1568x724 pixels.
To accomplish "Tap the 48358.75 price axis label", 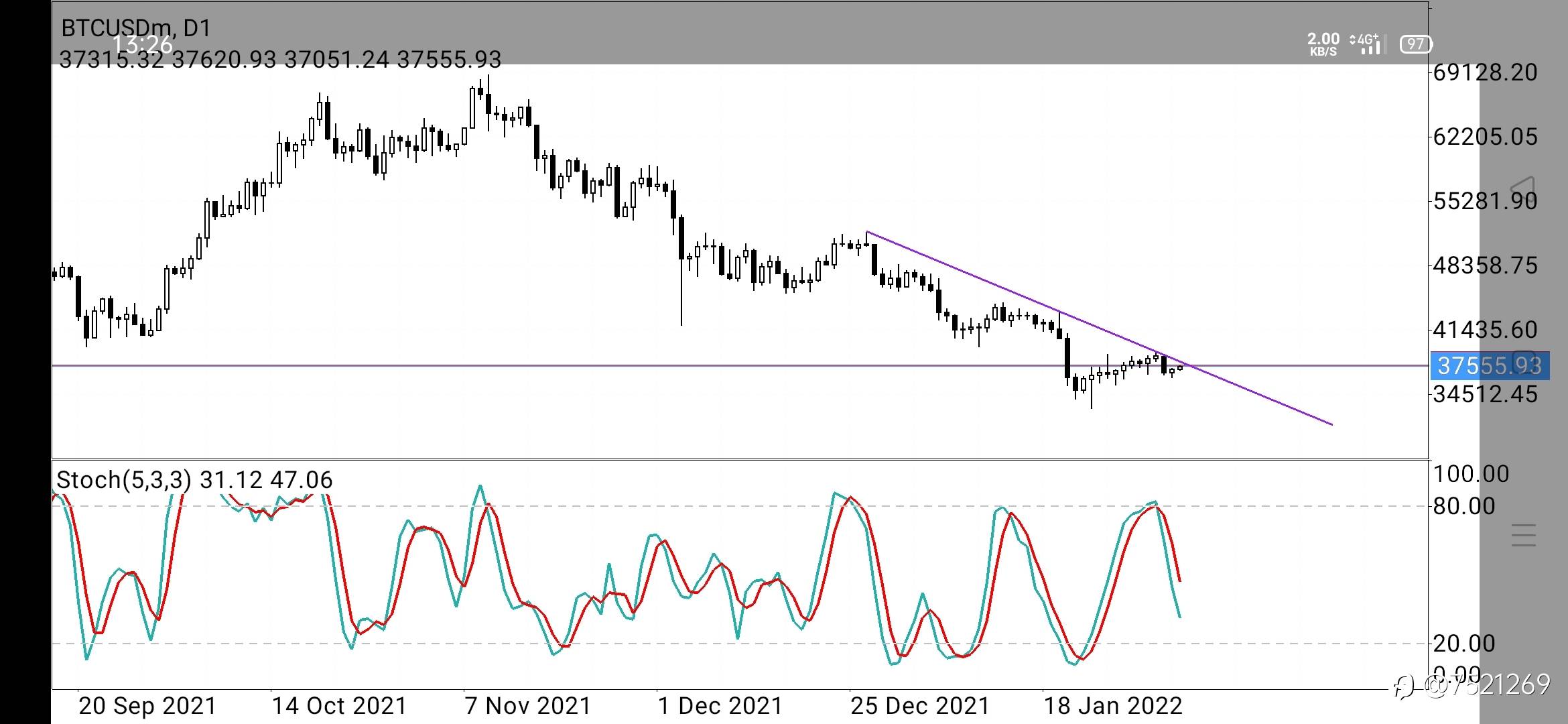I will tap(1485, 265).
